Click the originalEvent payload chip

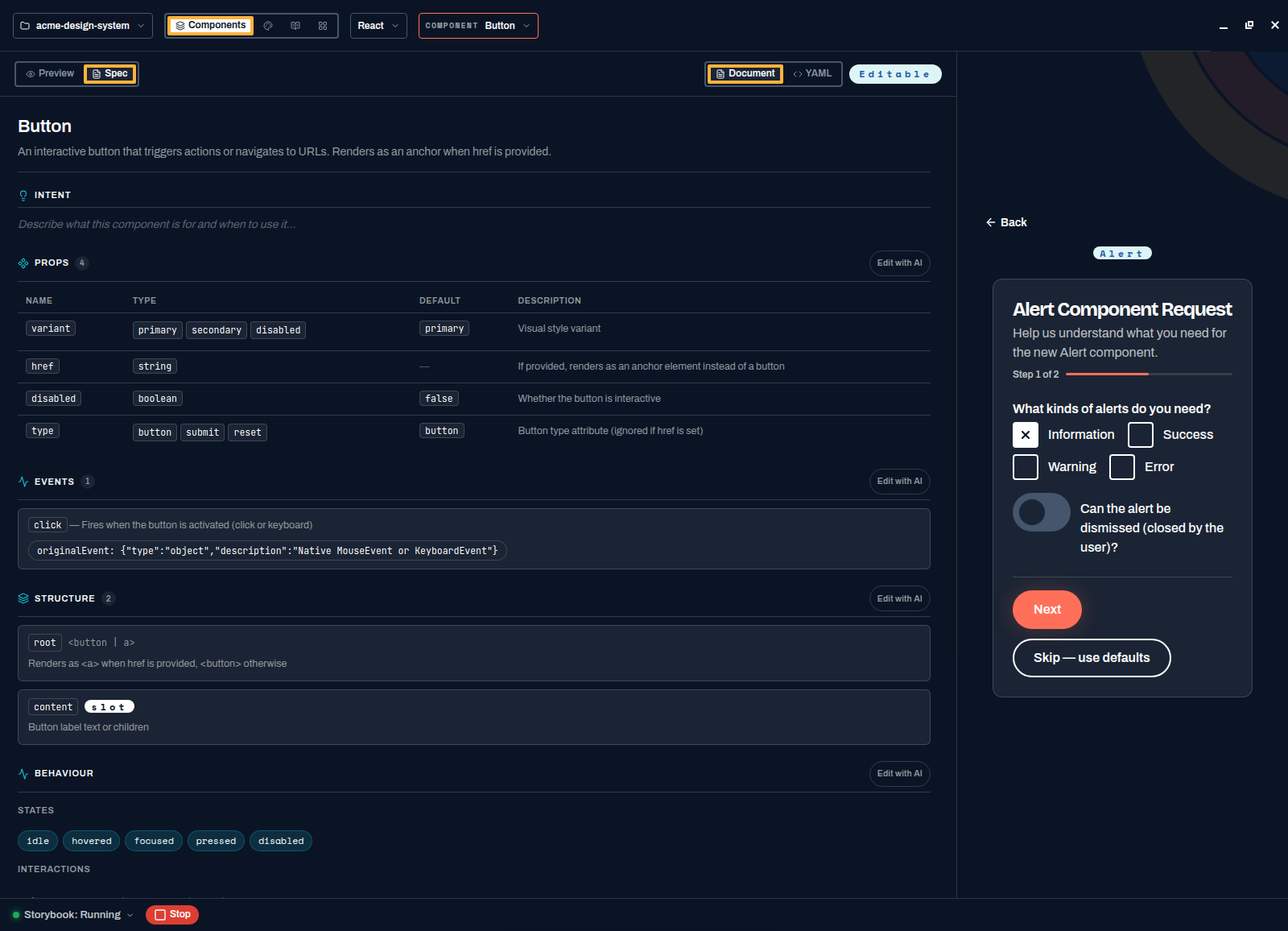pos(267,551)
